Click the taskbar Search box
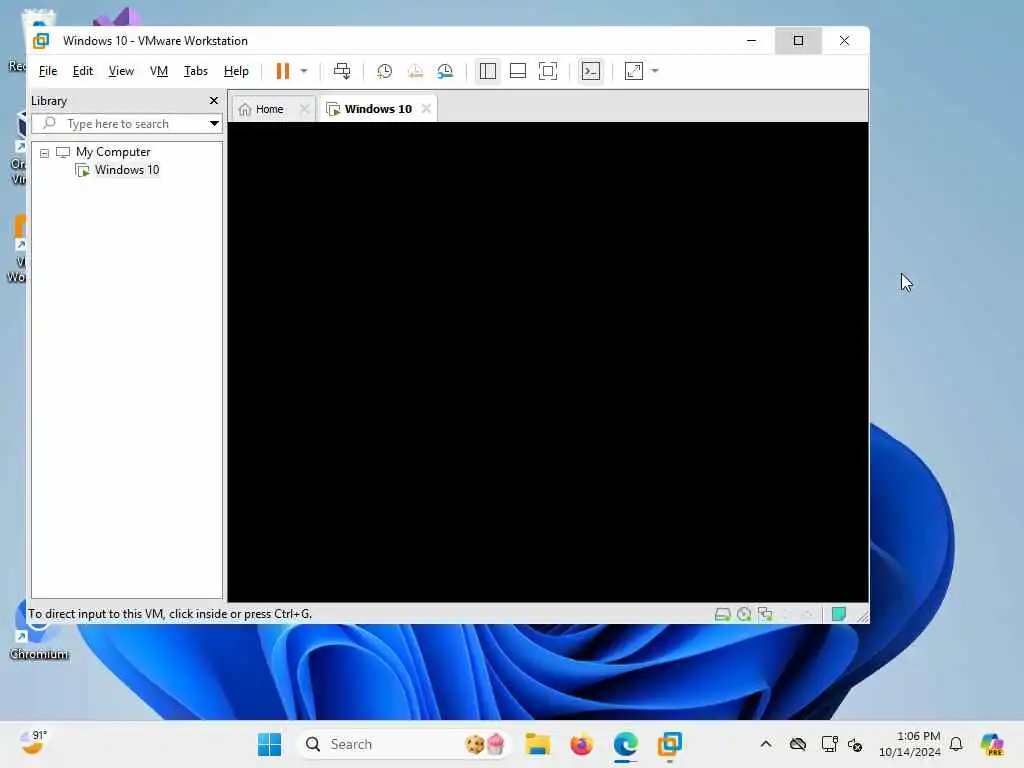This screenshot has width=1024, height=768. point(403,744)
